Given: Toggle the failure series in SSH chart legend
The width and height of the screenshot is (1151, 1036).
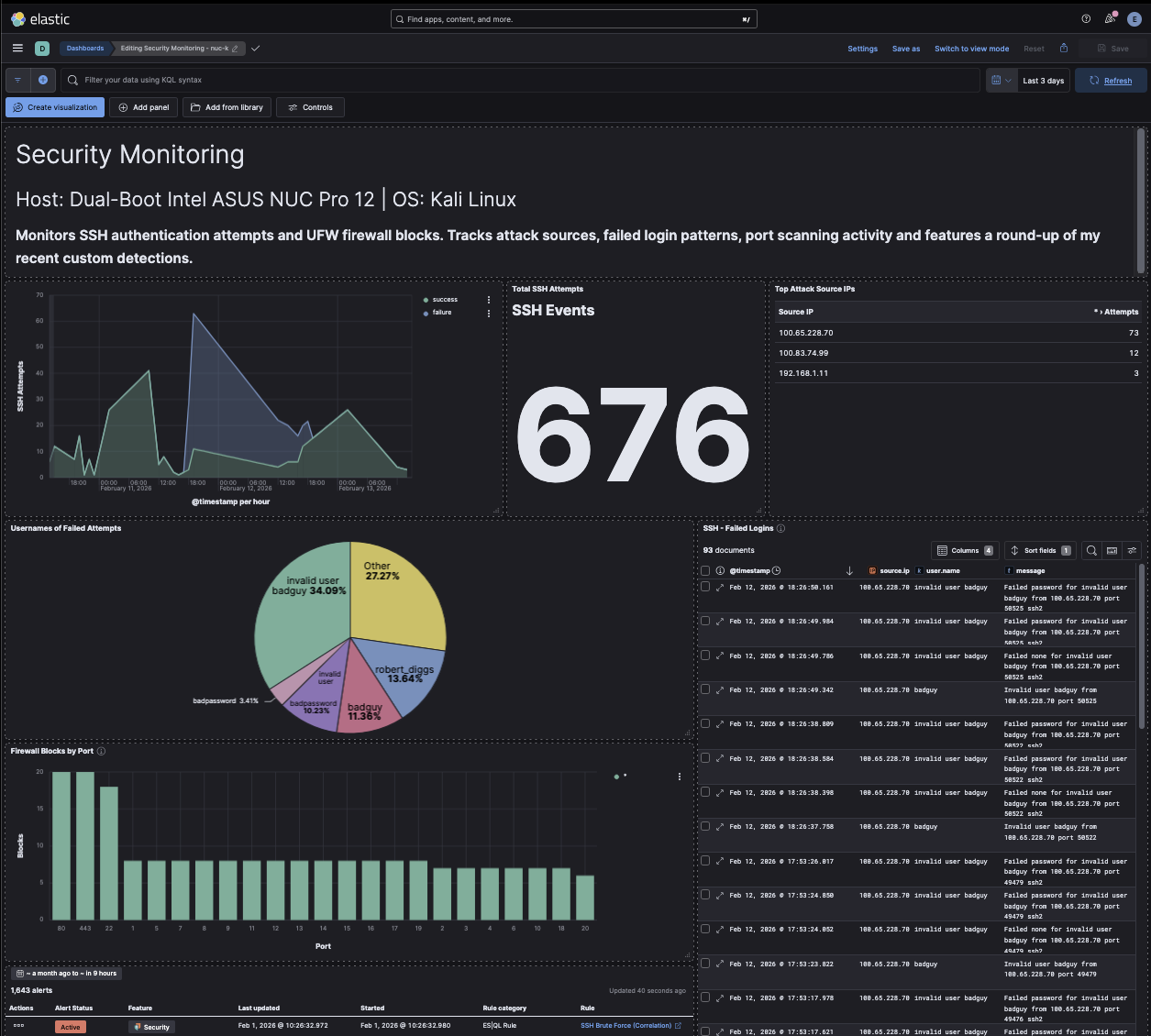Looking at the screenshot, I should click(x=440, y=312).
